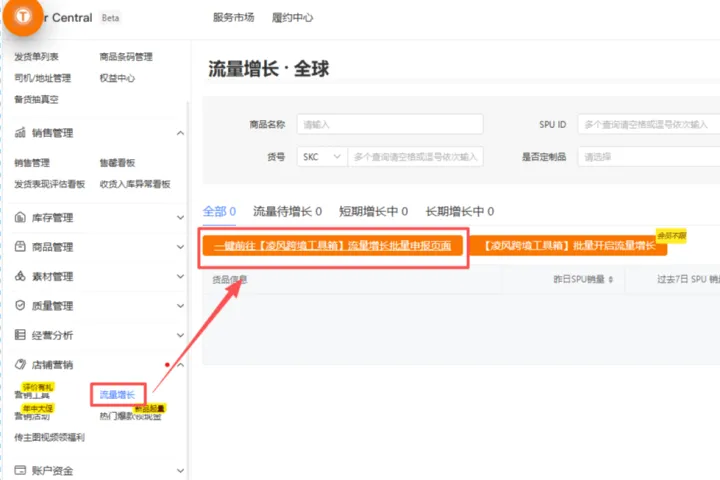Click 一键前往凌风跨境工具箱 流量增长批量申报页面 button
This screenshot has width=720, height=480.
(332, 246)
